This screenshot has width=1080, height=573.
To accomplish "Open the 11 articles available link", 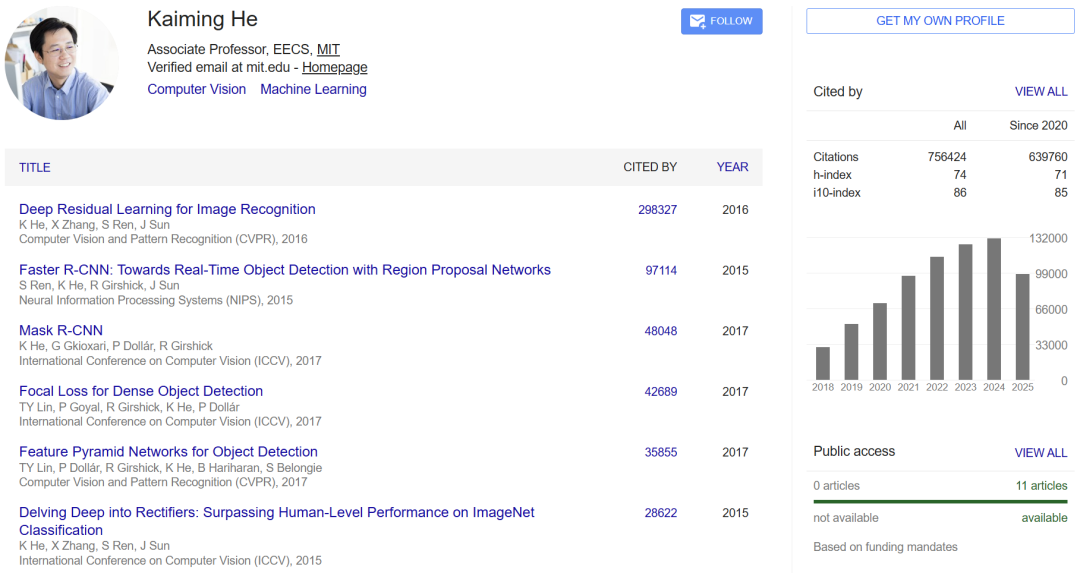I will [x=1041, y=486].
